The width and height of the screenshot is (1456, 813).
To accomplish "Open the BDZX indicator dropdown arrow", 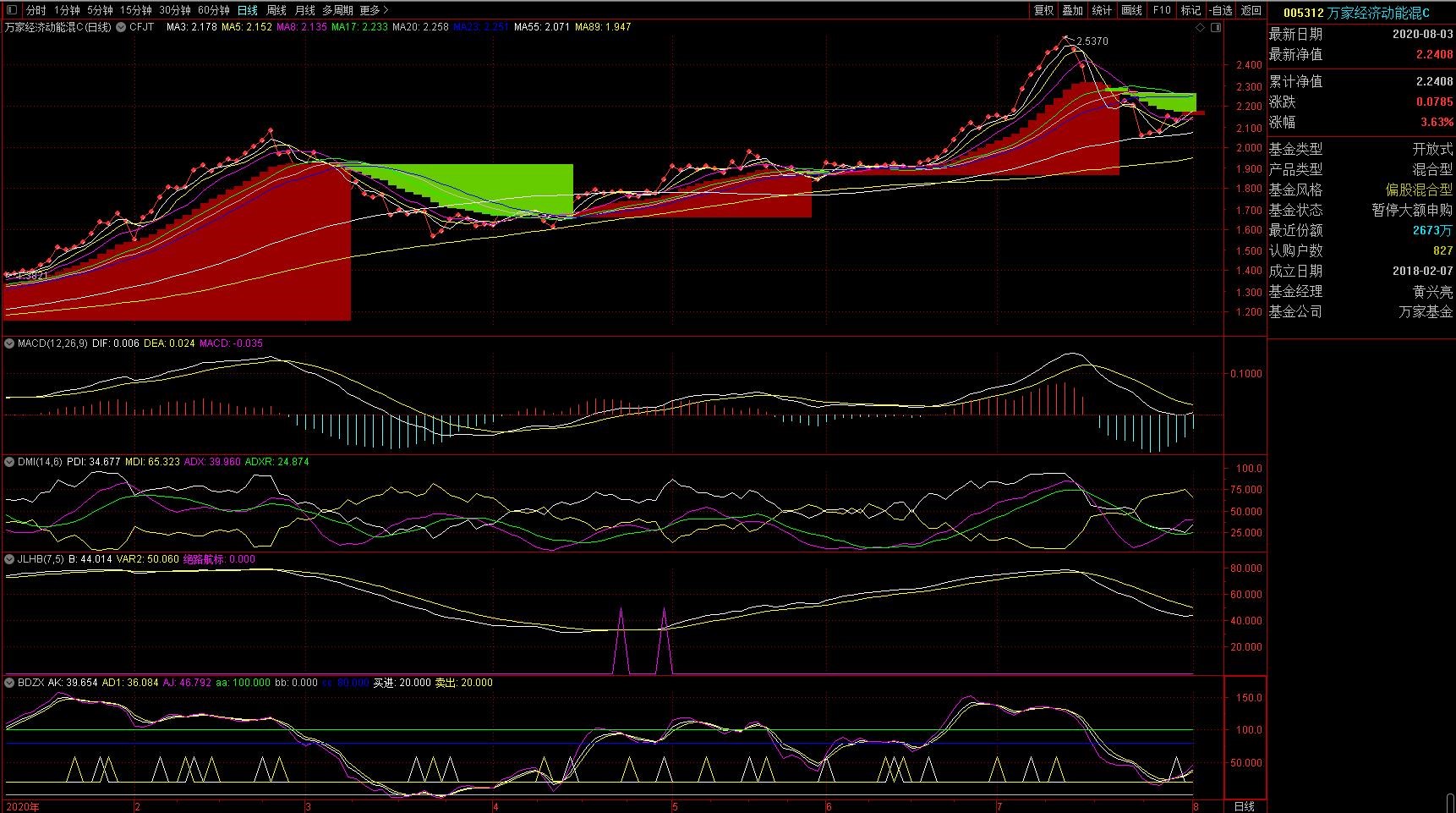I will tap(9, 683).
